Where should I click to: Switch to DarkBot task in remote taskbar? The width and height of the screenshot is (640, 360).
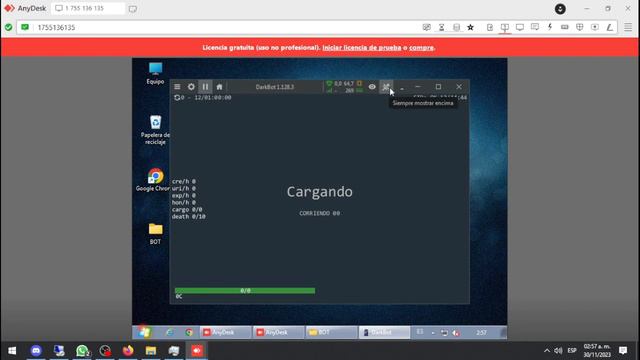[384, 332]
